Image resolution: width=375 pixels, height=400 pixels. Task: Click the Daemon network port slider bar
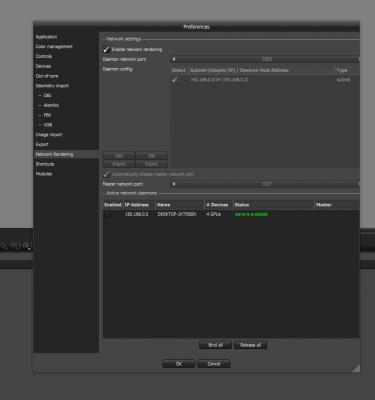tap(266, 59)
